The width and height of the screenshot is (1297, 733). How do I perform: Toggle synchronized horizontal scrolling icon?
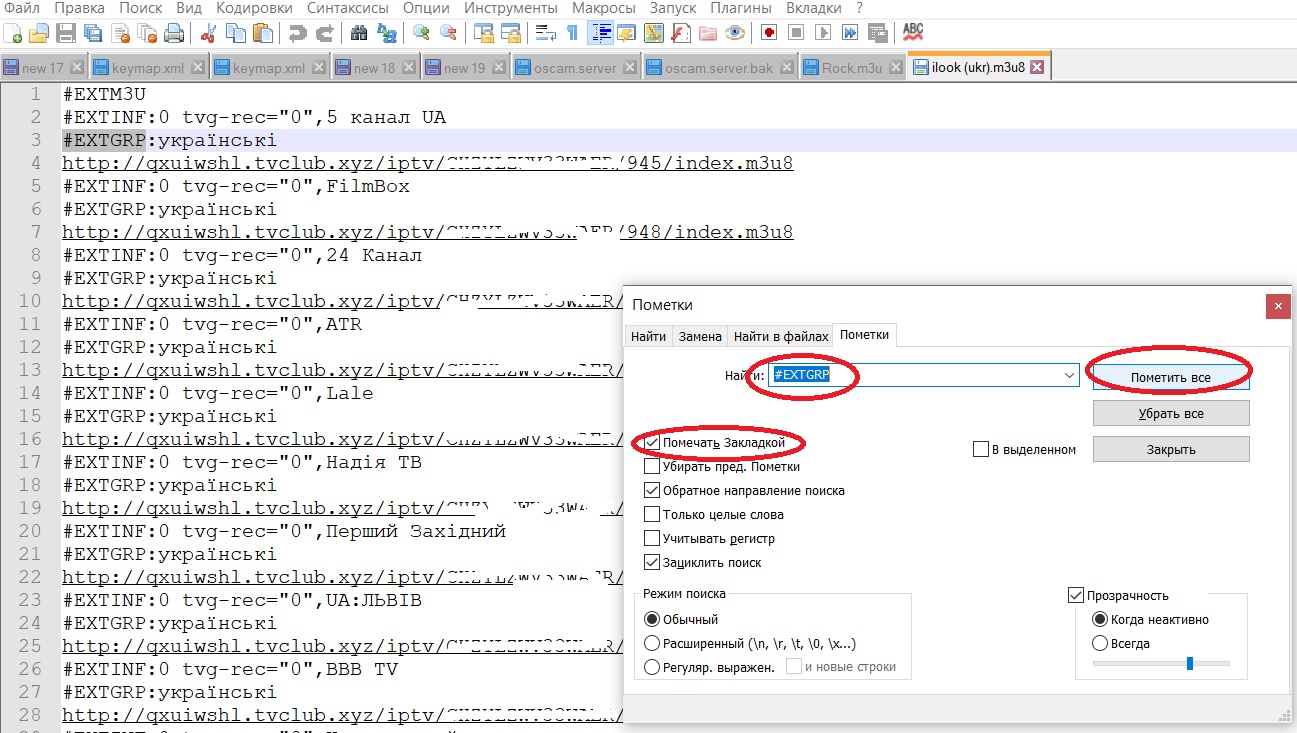[510, 33]
